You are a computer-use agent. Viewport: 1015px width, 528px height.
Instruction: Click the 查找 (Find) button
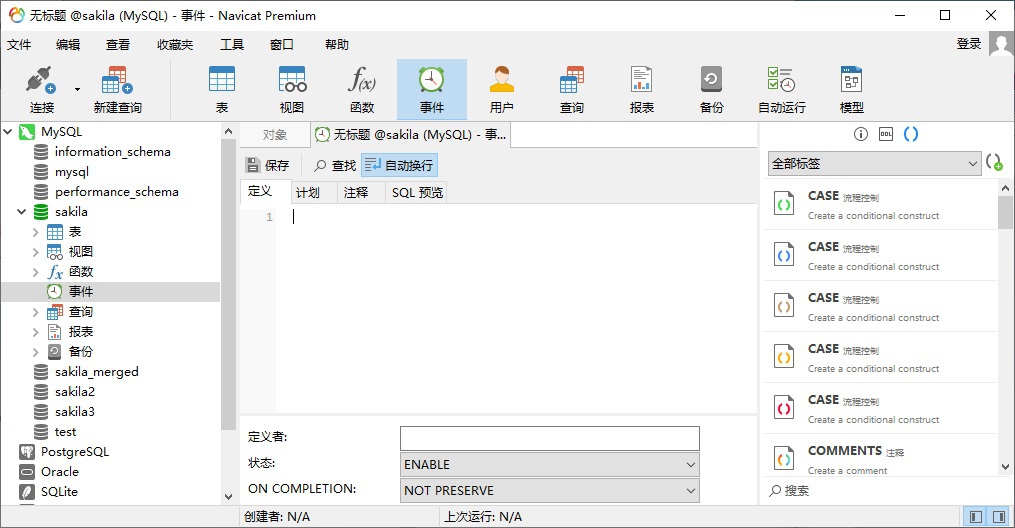[335, 166]
